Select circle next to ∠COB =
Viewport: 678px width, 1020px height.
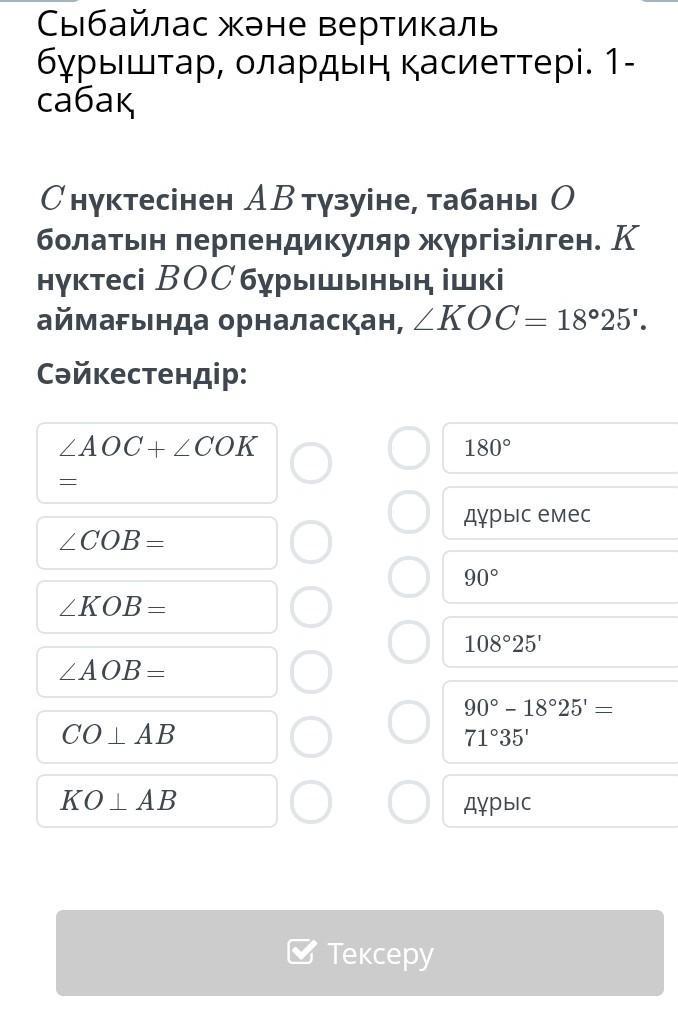click(311, 542)
